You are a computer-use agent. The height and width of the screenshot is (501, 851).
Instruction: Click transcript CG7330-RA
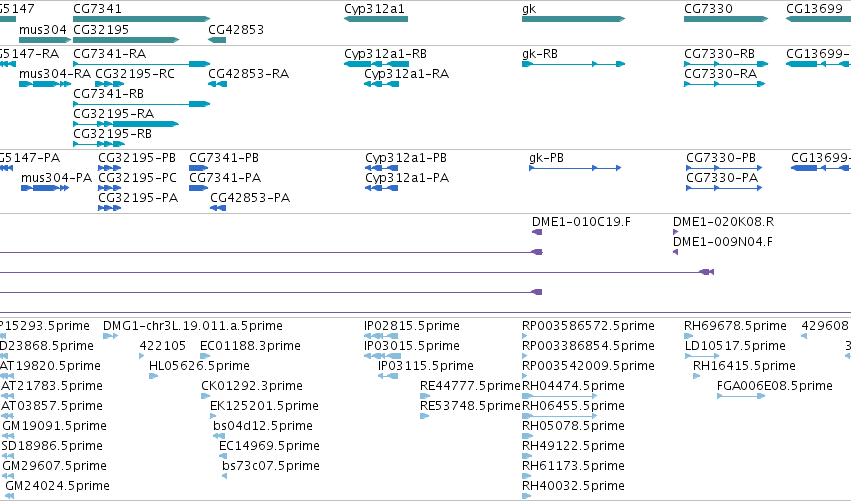click(725, 84)
